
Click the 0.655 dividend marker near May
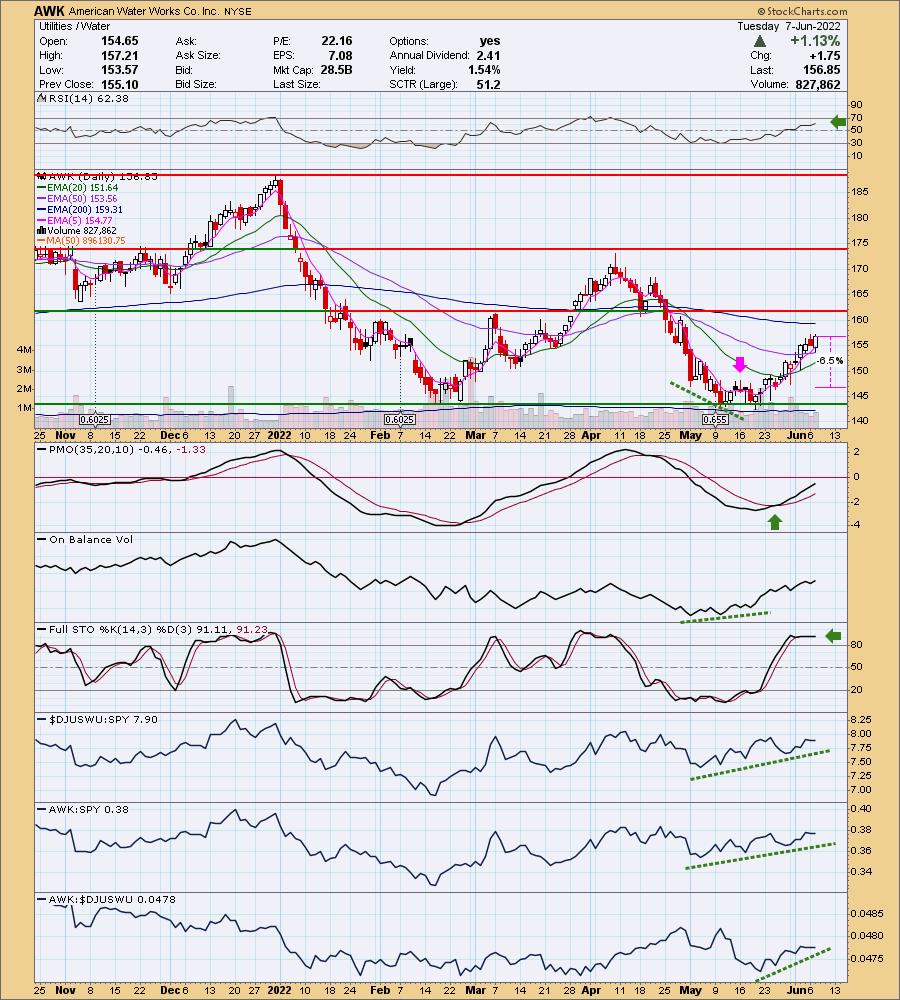[714, 420]
